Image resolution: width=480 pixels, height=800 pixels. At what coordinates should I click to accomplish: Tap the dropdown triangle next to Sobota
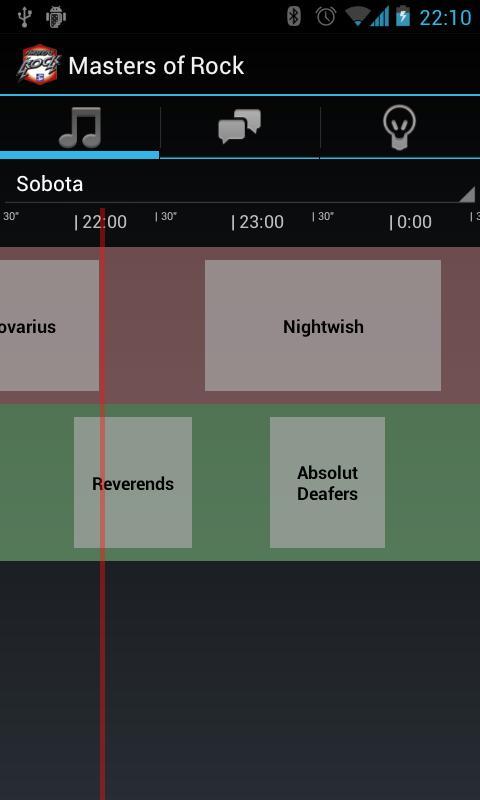pos(467,194)
